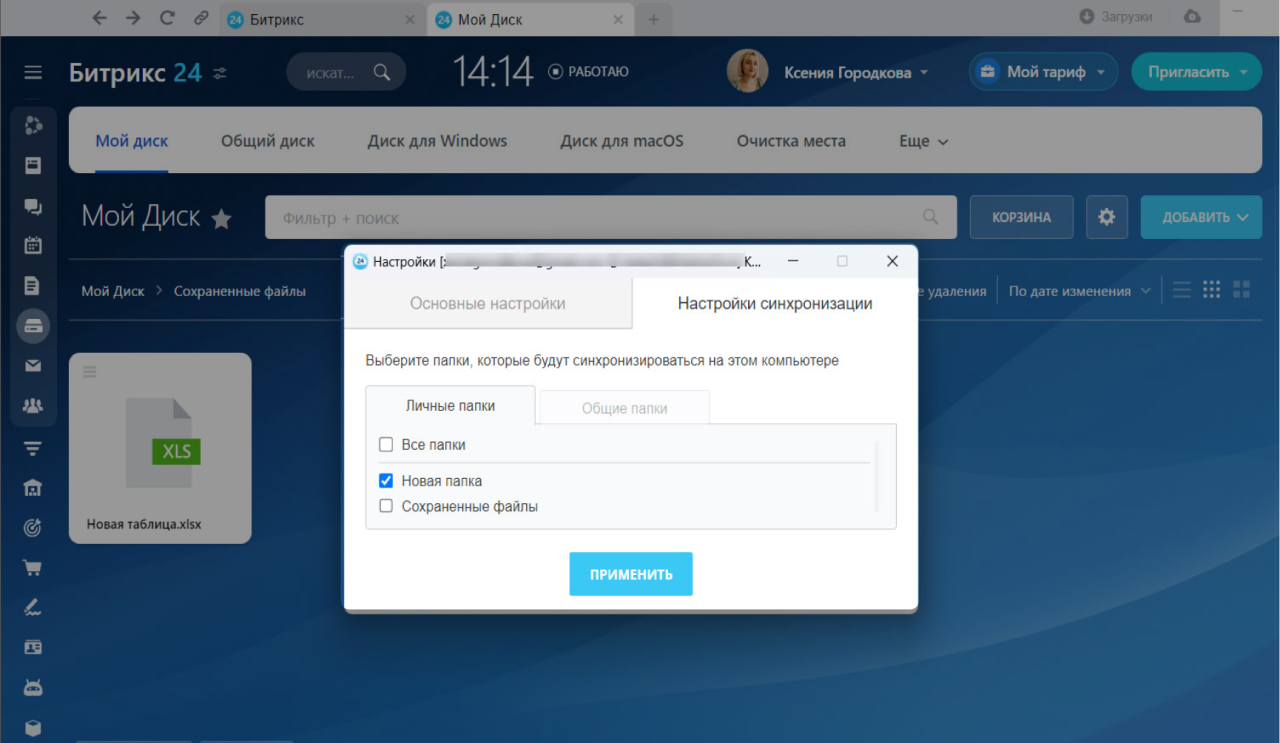The height and width of the screenshot is (743, 1280).
Task: Click the ПРИМЕНИТЬ button
Action: (631, 574)
